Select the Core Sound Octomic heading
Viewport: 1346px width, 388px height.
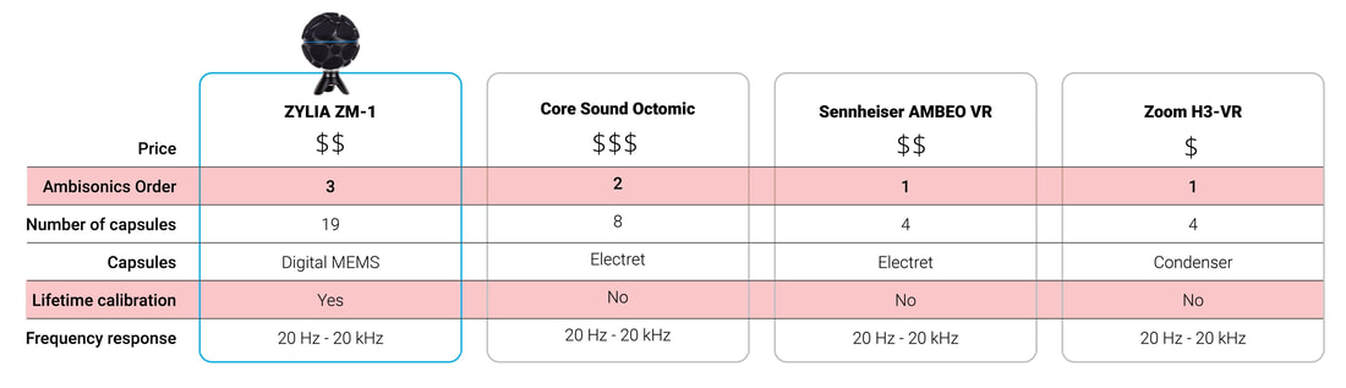[617, 108]
